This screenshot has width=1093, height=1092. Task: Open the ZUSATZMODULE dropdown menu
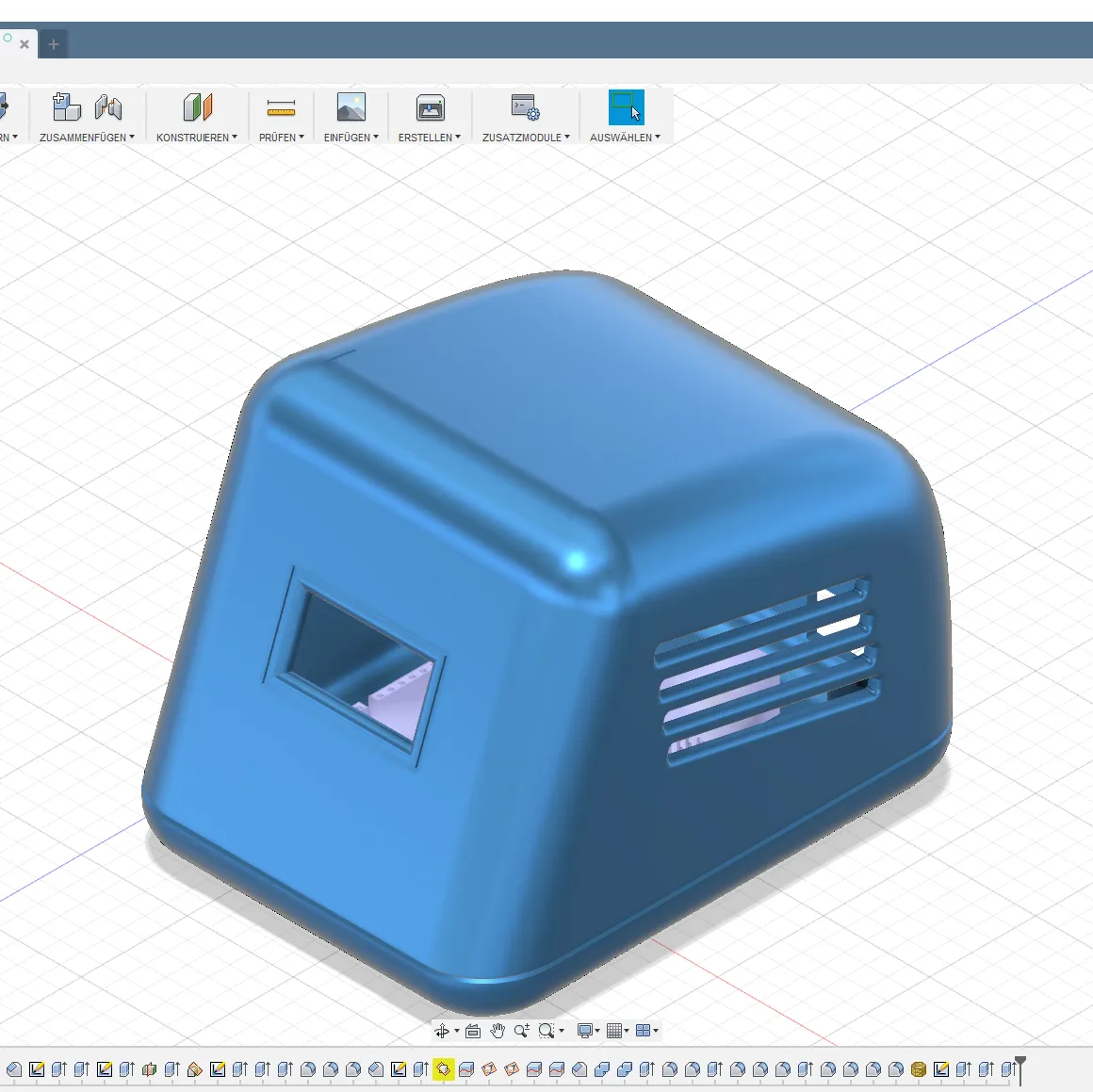526,138
